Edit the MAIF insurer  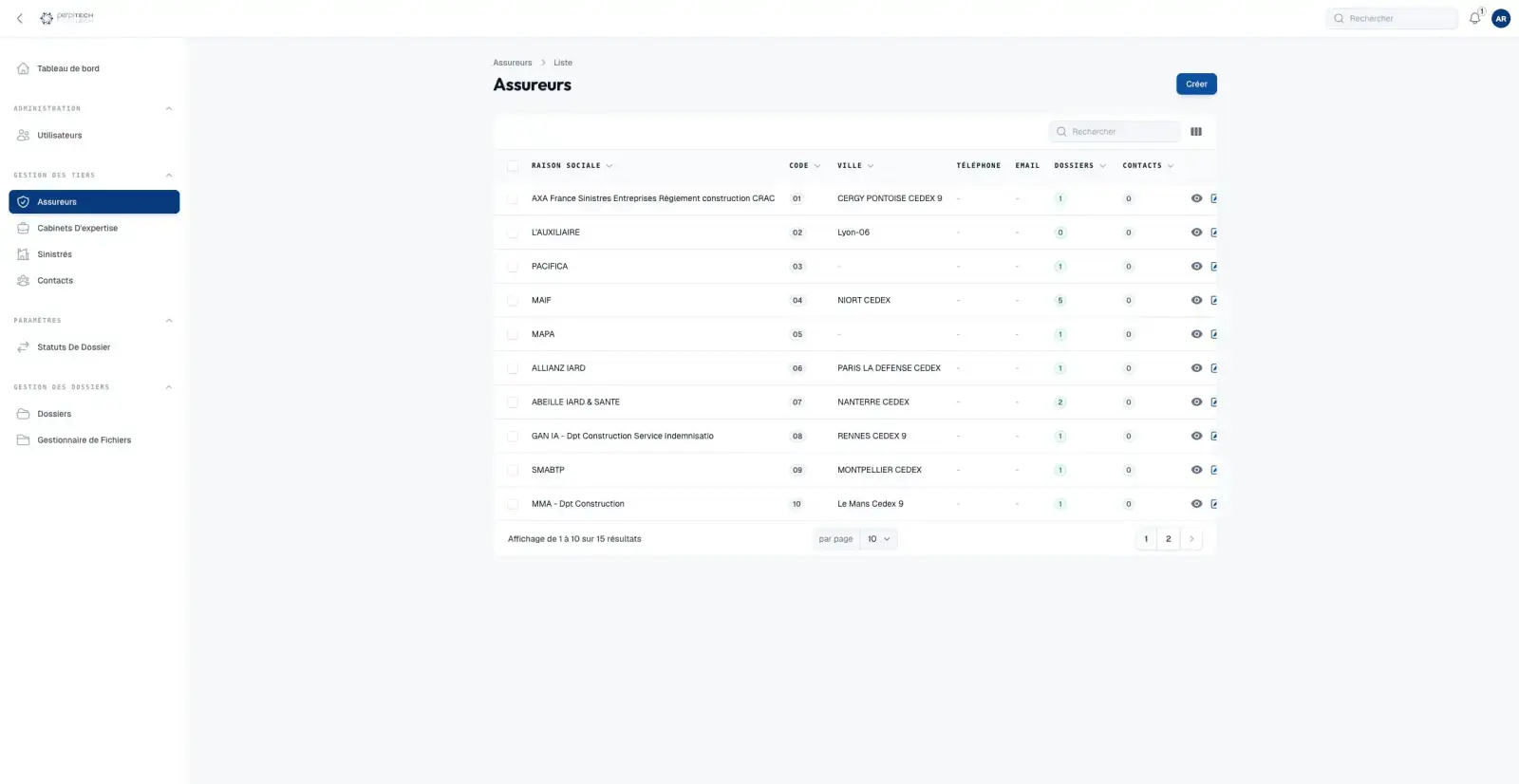coord(1213,300)
